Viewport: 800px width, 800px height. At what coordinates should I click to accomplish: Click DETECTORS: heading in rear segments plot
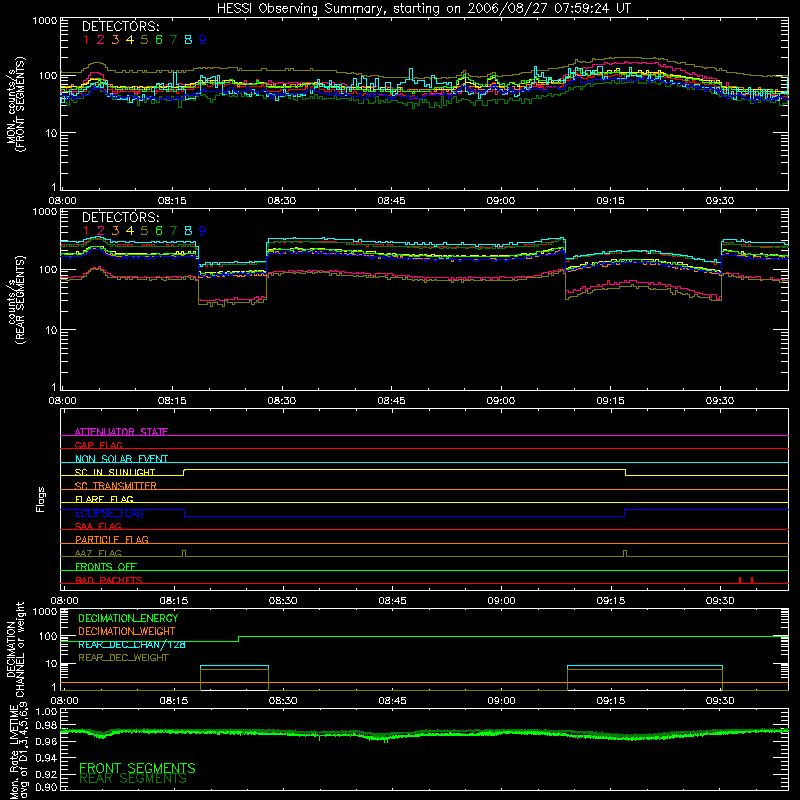pyautogui.click(x=121, y=217)
